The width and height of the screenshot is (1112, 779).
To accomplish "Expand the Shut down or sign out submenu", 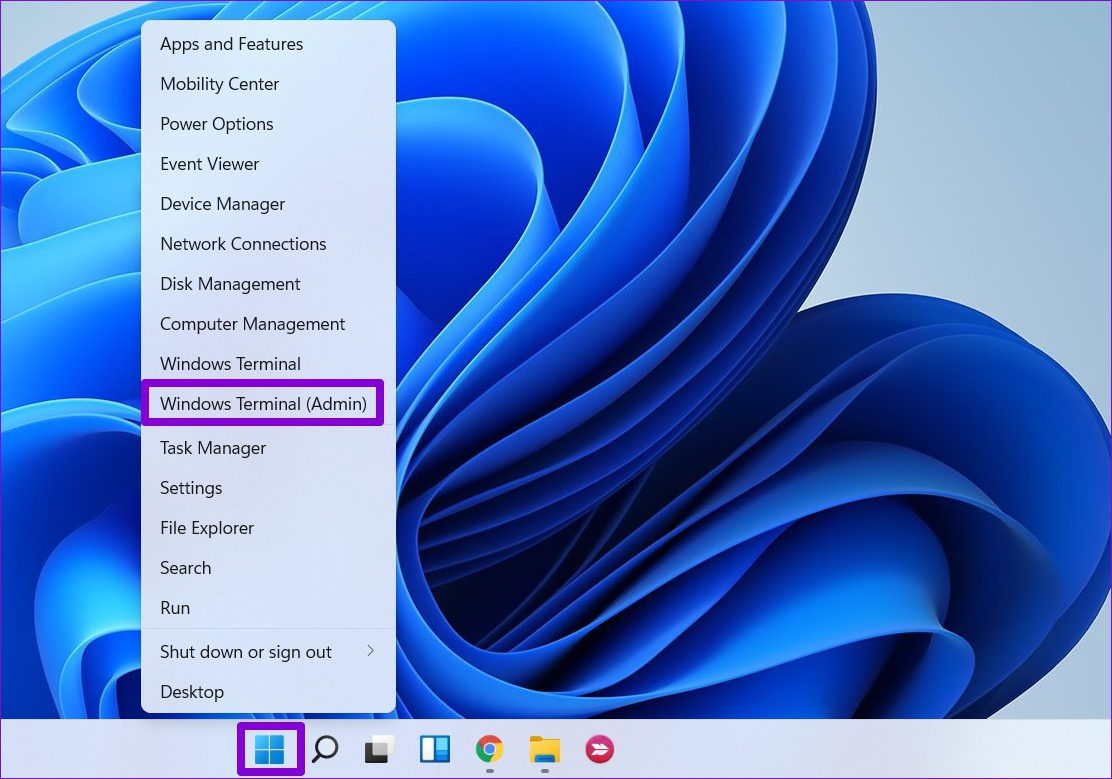I will 246,651.
